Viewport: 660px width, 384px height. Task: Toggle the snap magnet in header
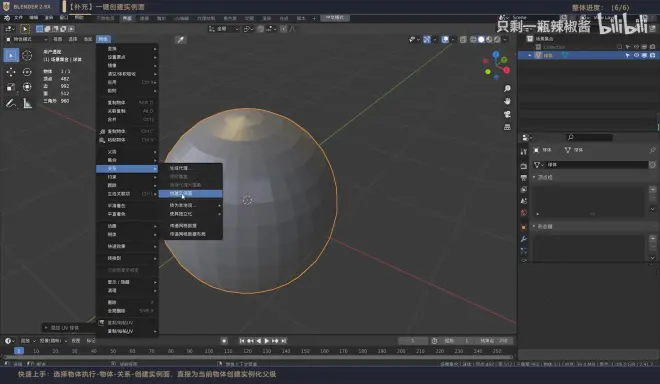click(x=261, y=29)
